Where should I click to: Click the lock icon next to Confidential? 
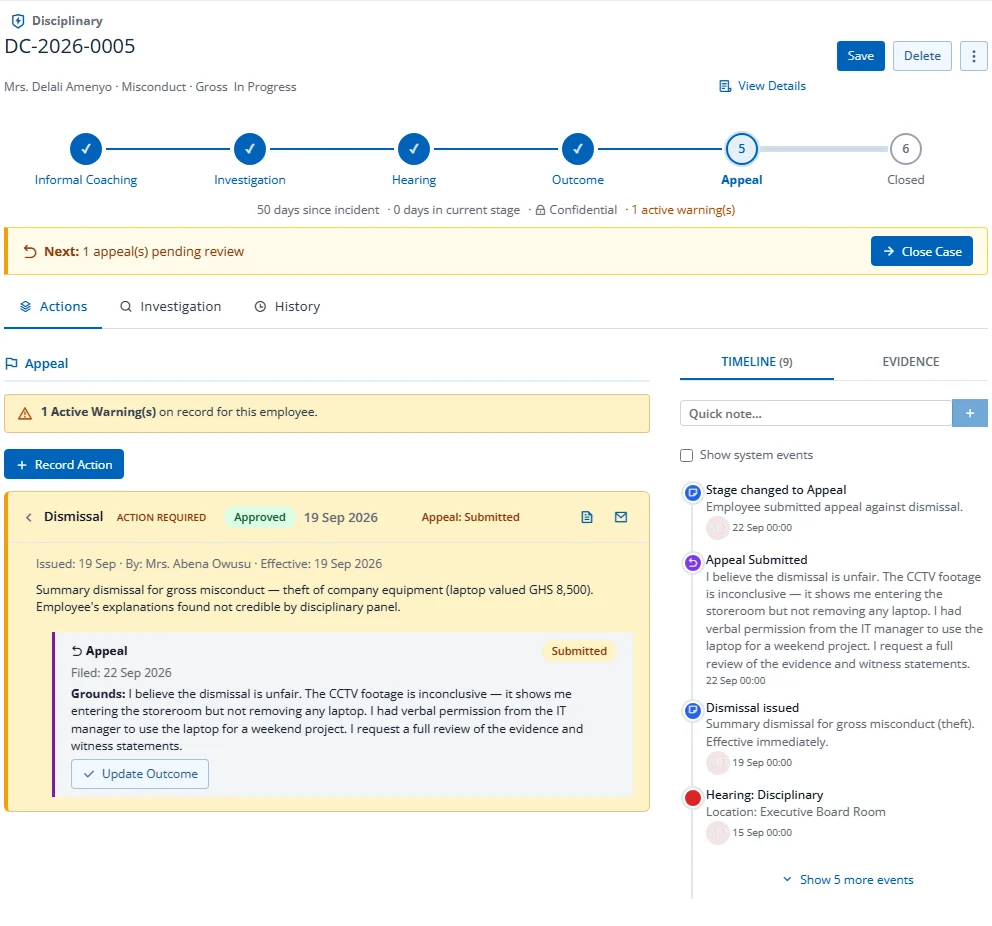click(x=540, y=210)
